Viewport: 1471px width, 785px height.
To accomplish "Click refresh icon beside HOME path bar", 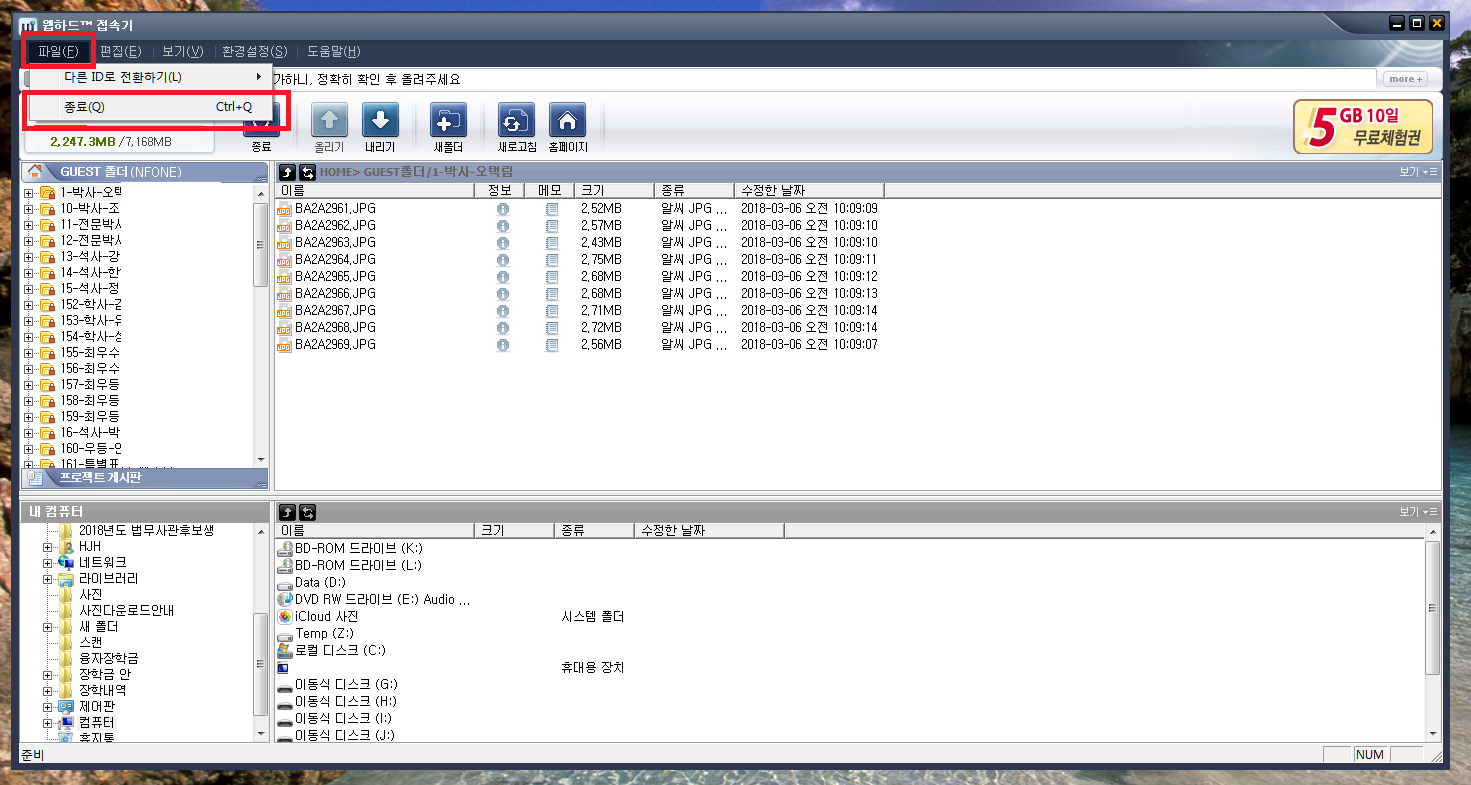I will tap(307, 172).
